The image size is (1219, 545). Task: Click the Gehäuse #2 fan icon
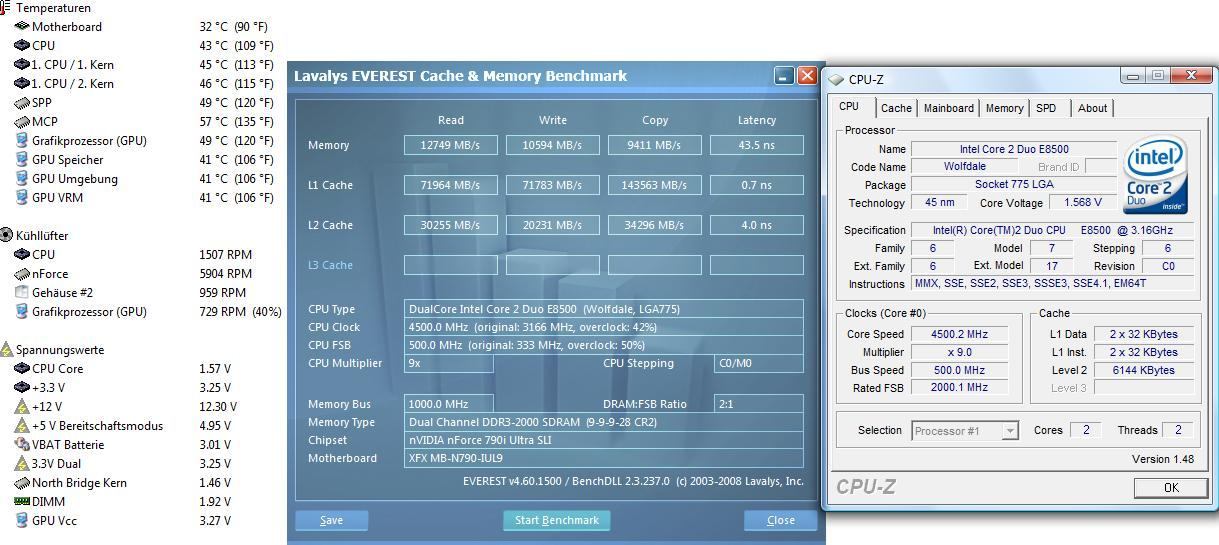click(x=22, y=292)
